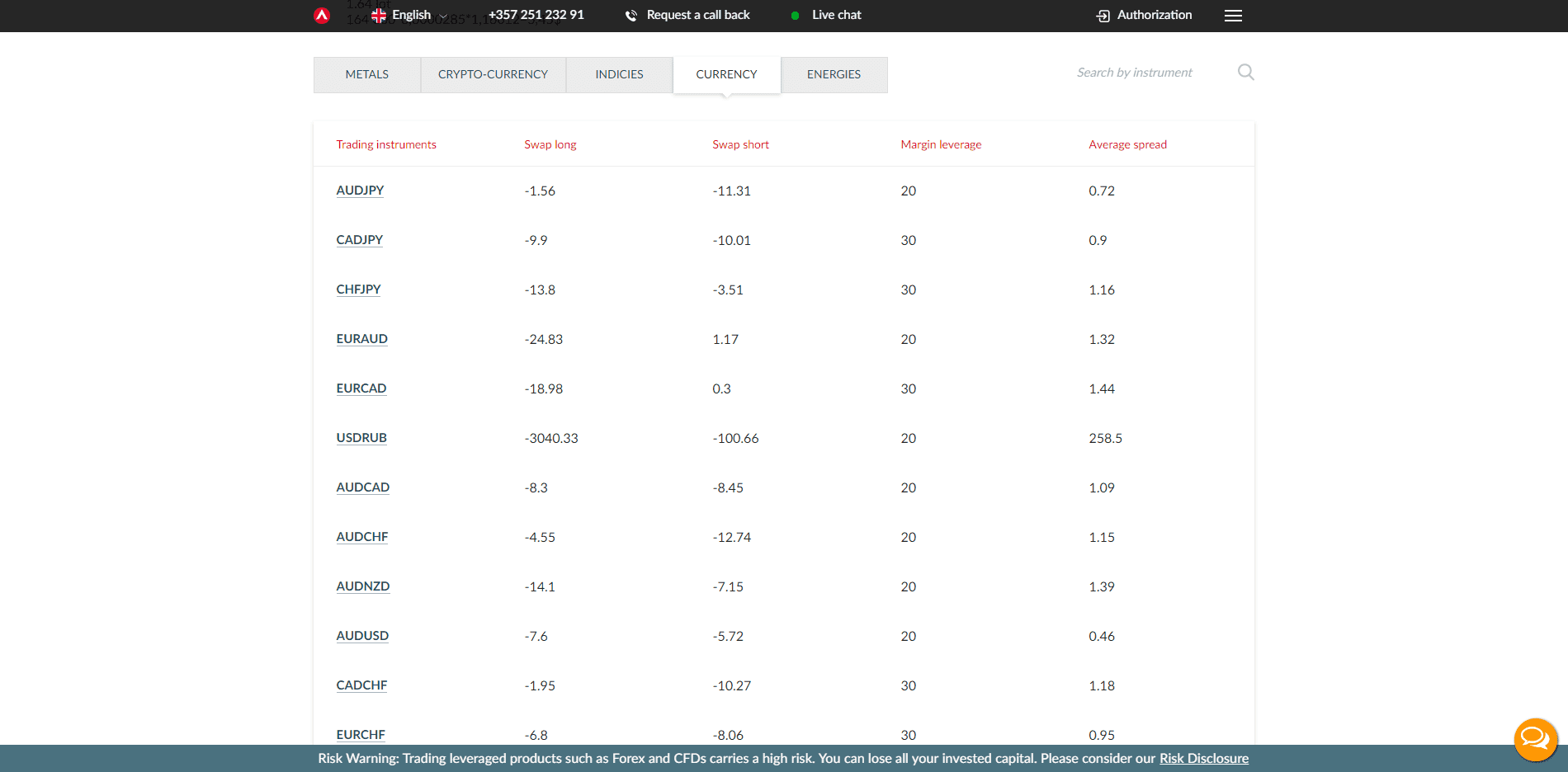
Task: Open the USDRUB instrument
Action: tap(361, 438)
